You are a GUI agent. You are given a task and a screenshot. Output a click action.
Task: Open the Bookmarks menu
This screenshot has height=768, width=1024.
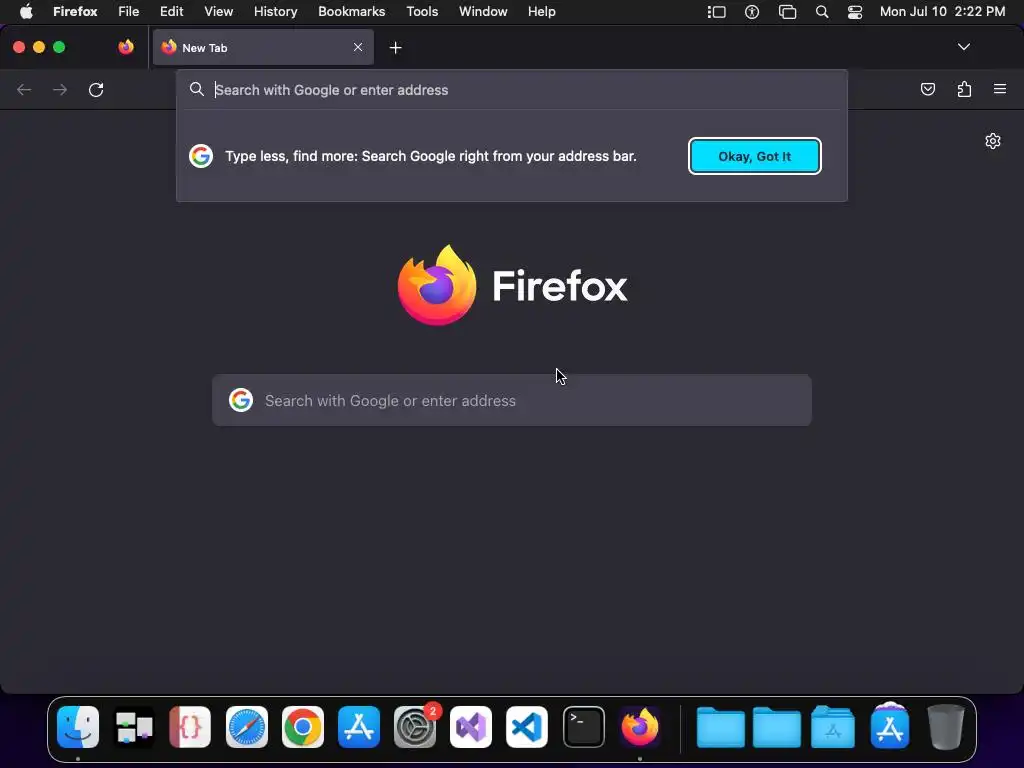tap(351, 12)
